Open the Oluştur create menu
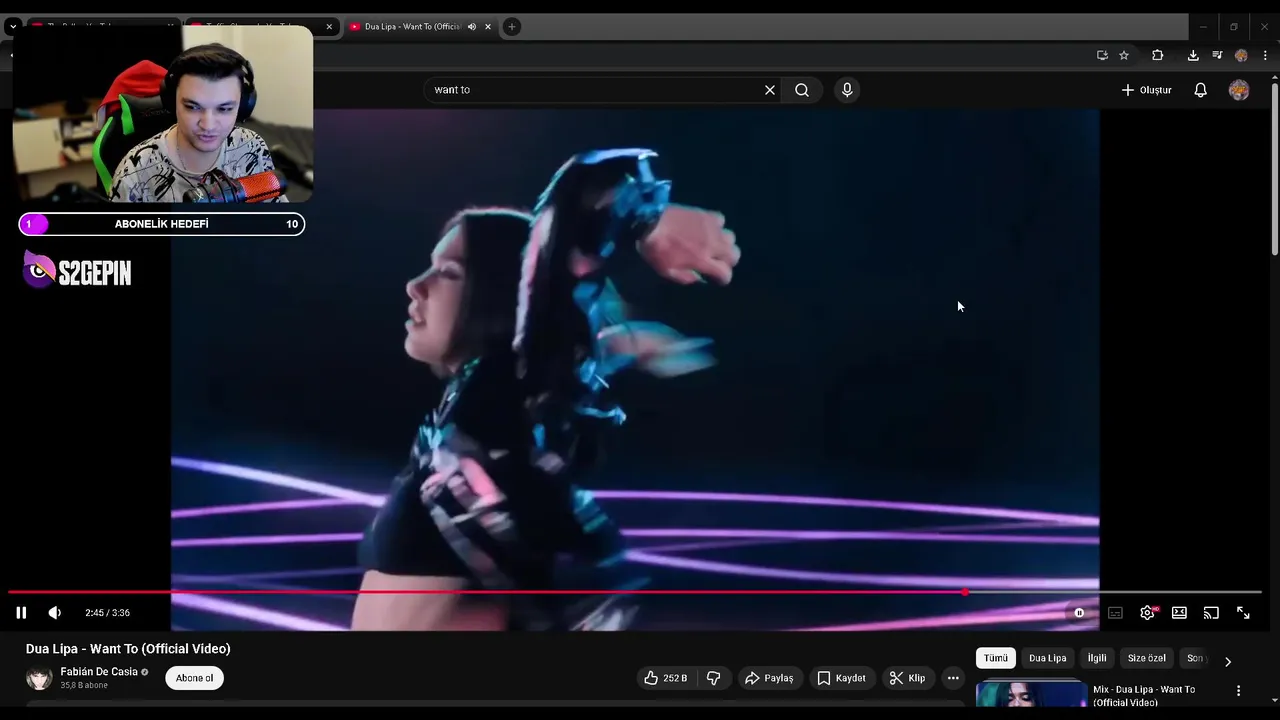 [x=1146, y=90]
